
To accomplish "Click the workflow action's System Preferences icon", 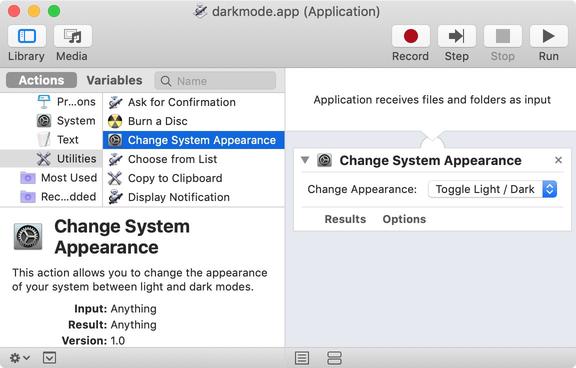I will (324, 160).
